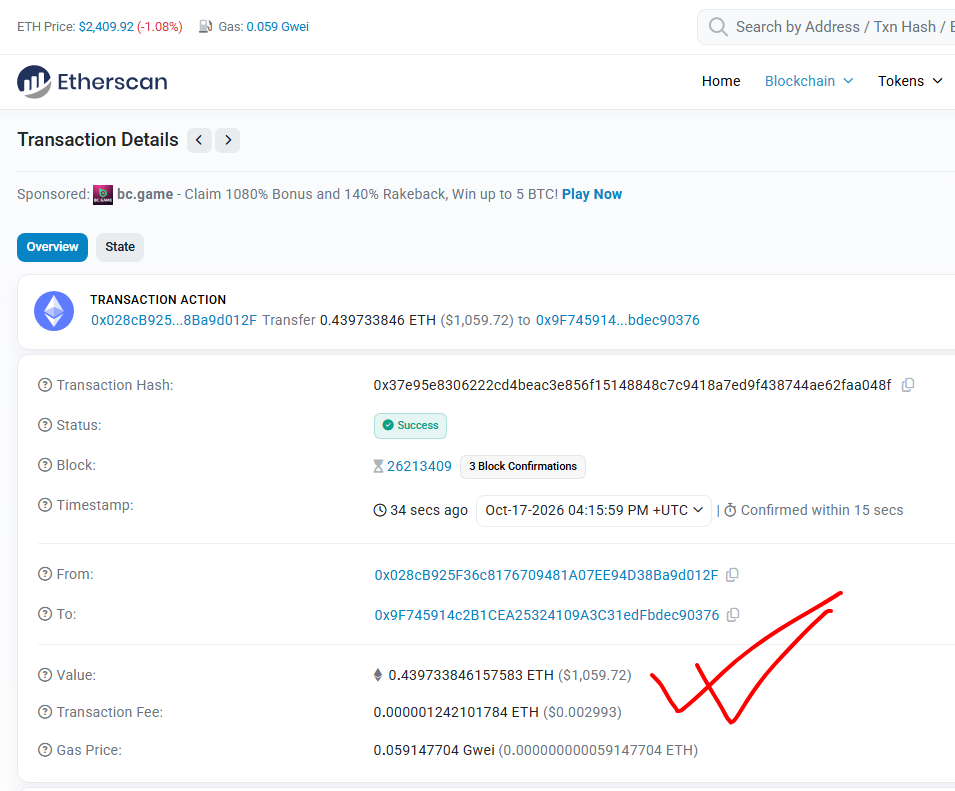Copy the From address
Screen dimensions: 955x791
coord(733,575)
